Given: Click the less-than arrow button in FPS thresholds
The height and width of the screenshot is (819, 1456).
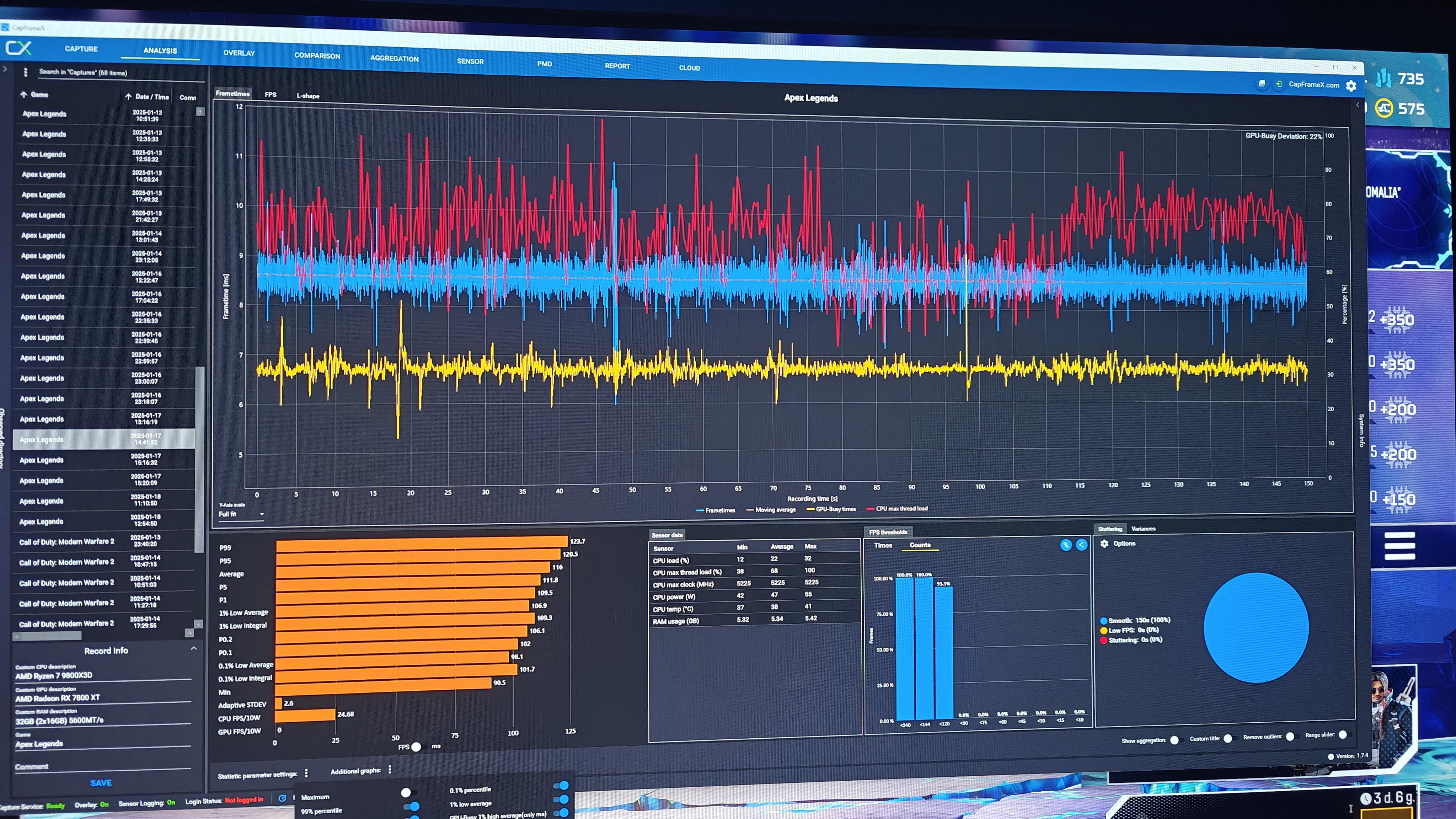Looking at the screenshot, I should [x=1081, y=545].
